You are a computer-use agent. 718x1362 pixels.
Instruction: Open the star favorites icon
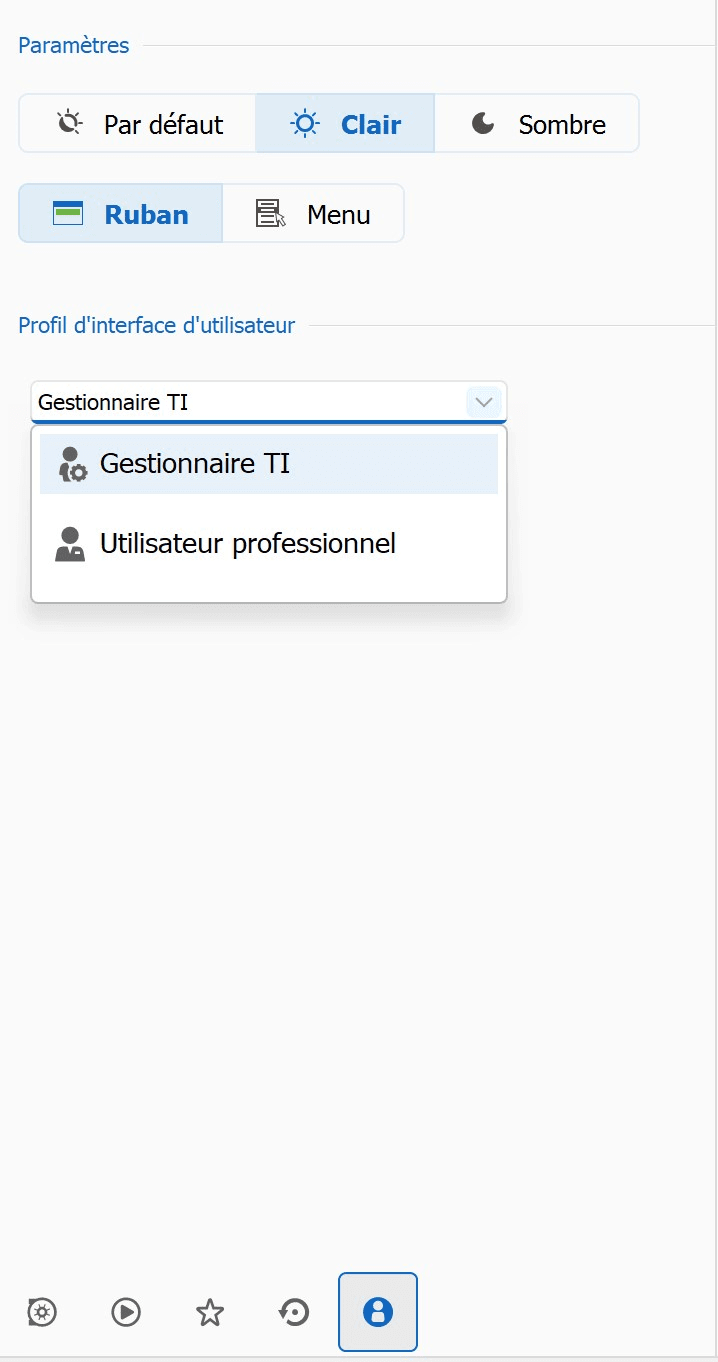click(210, 1312)
